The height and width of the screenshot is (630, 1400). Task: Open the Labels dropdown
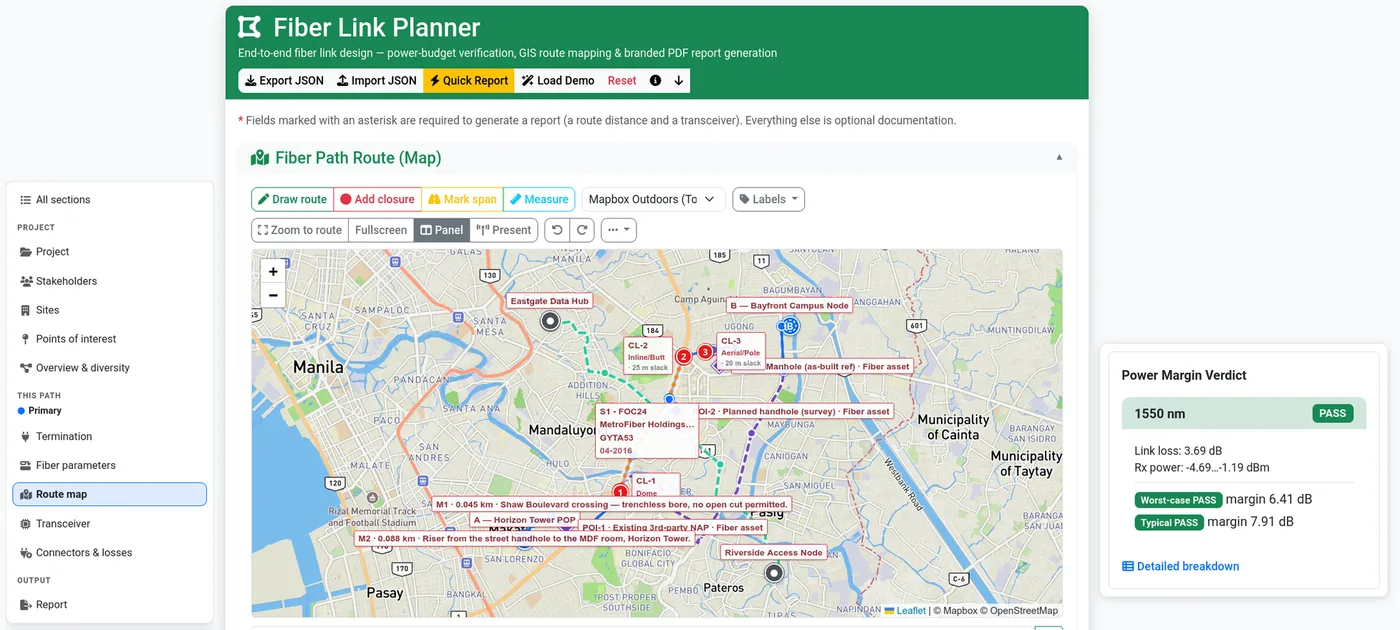[x=769, y=200]
